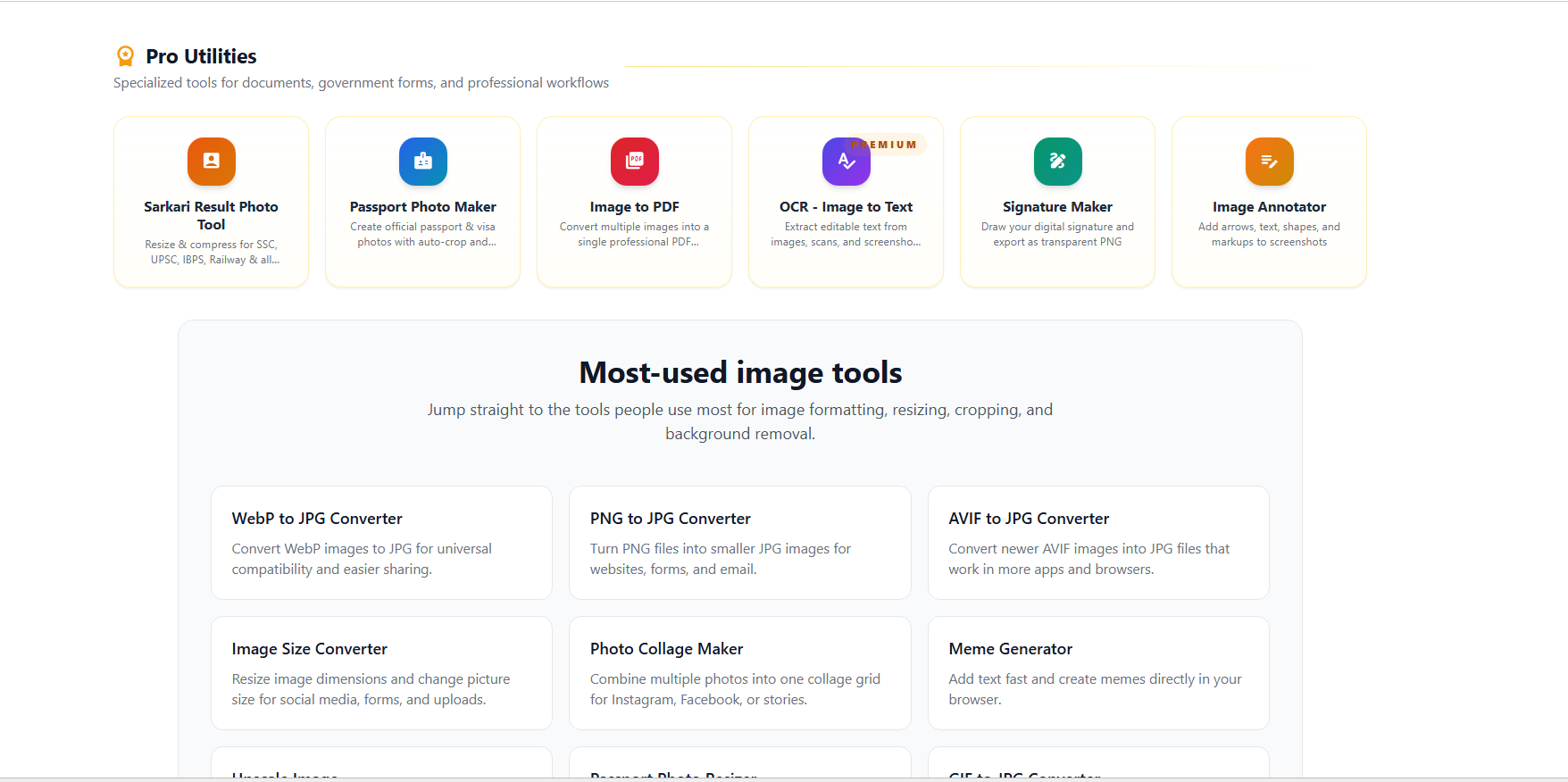Screen dimensions: 1568x782
Task: Click text 'Turn PNG files into smaller JPG images for'
Action: coord(721,549)
